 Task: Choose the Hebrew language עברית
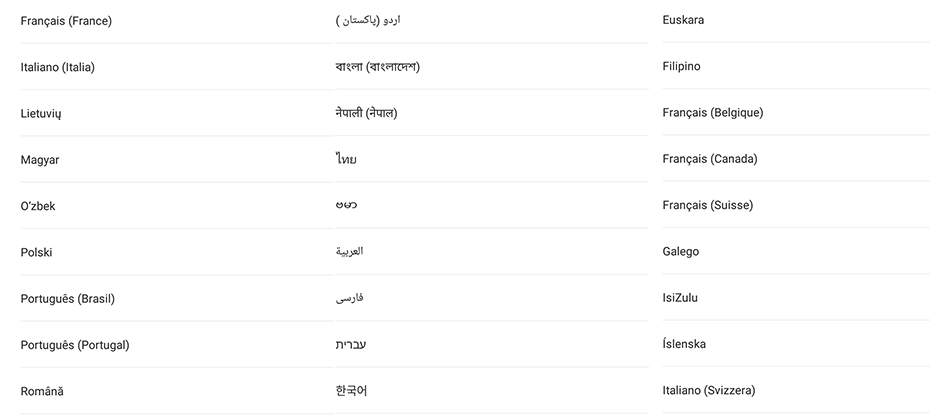click(350, 344)
